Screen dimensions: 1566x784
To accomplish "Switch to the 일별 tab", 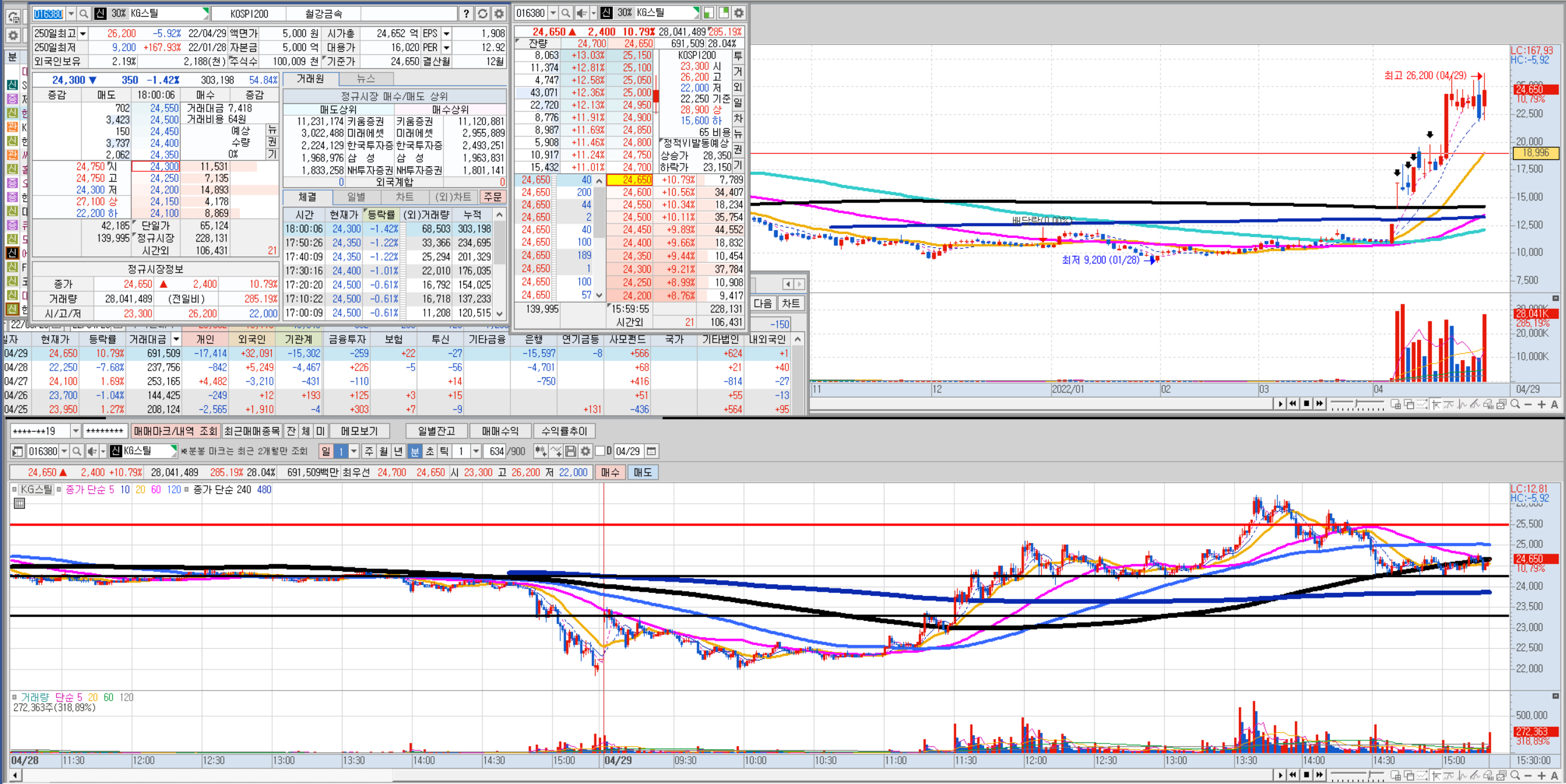I will (356, 197).
